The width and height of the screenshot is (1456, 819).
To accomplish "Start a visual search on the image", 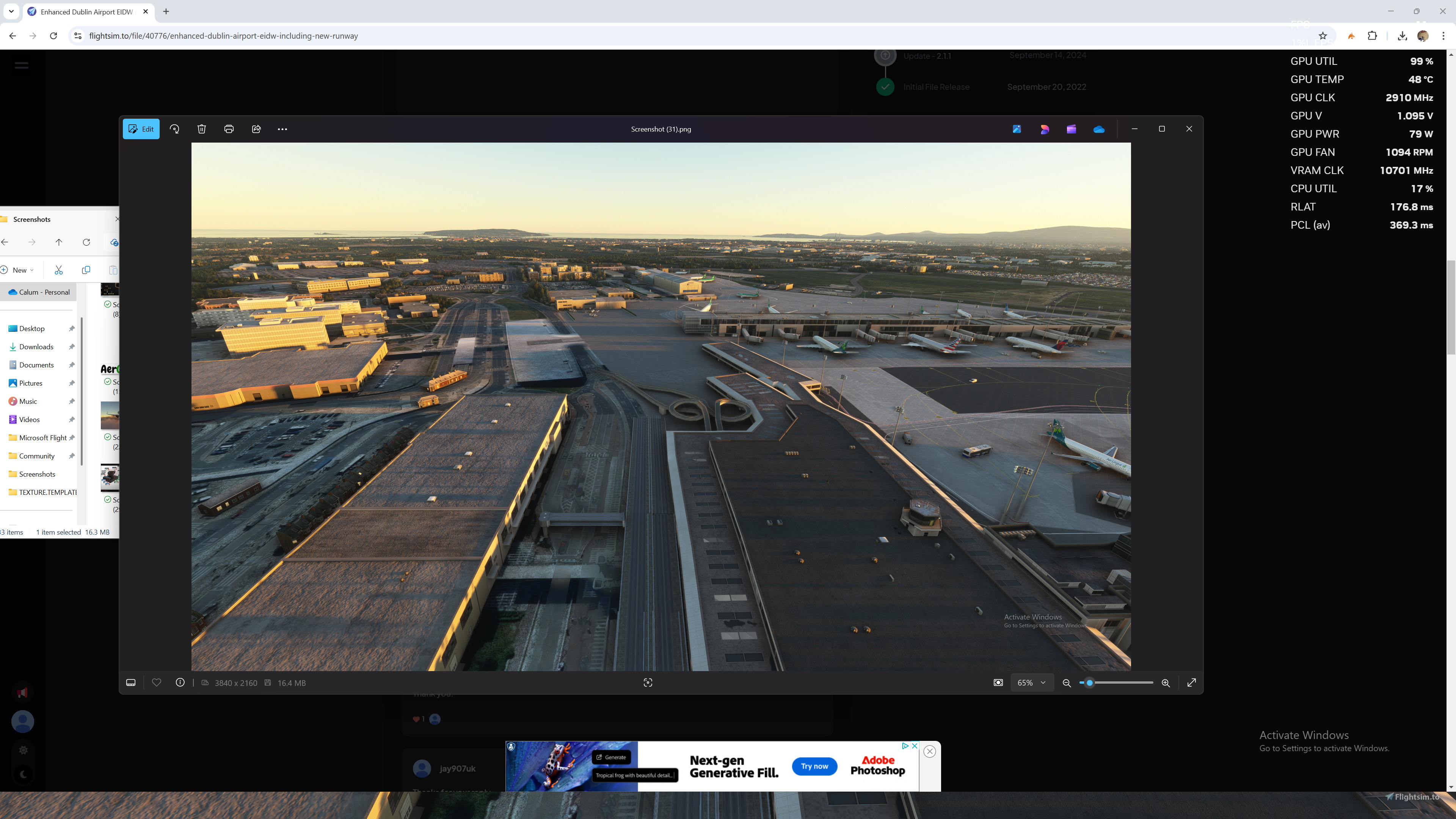I will pyautogui.click(x=648, y=683).
